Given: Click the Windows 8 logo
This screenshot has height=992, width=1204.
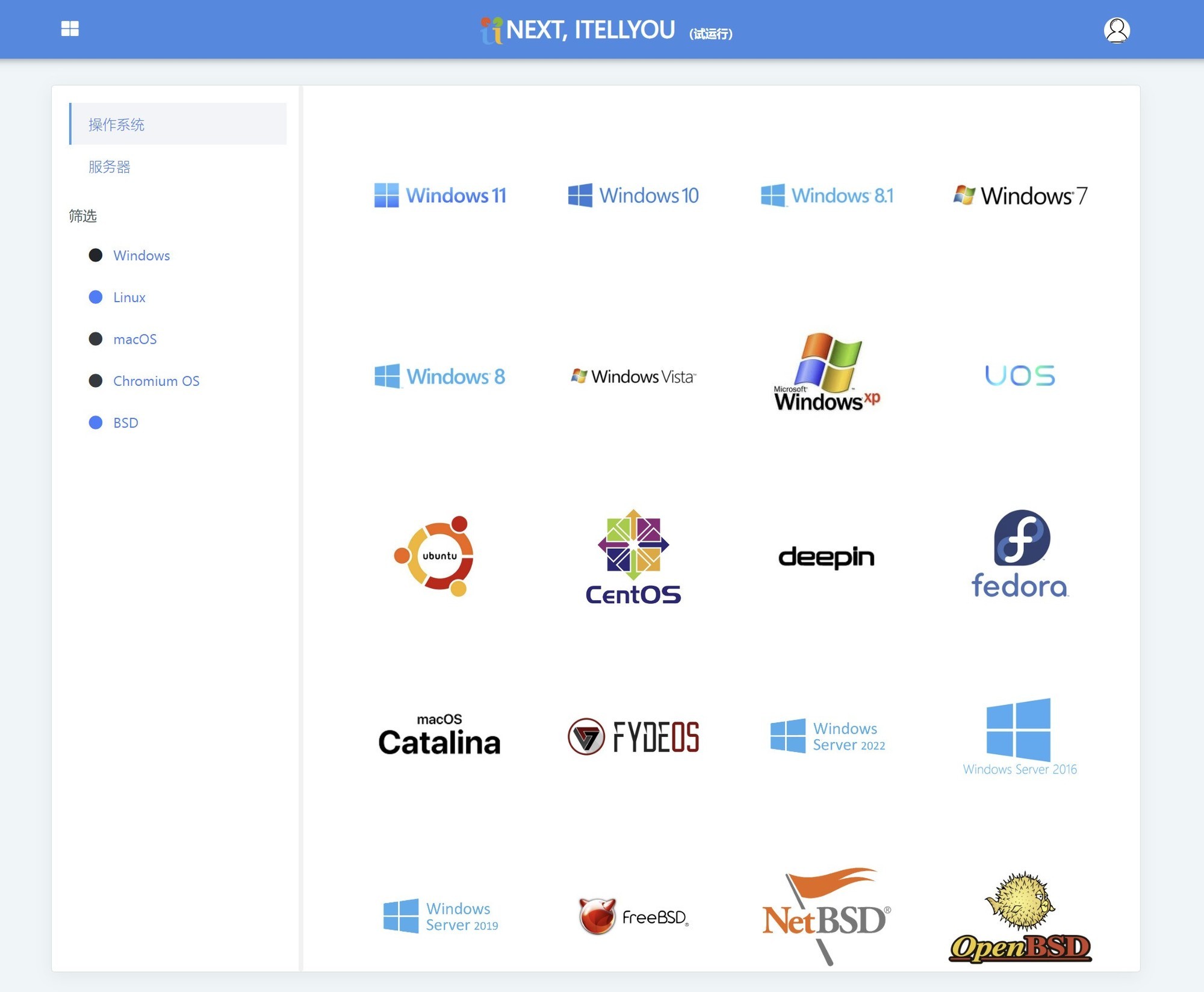Looking at the screenshot, I should point(440,376).
